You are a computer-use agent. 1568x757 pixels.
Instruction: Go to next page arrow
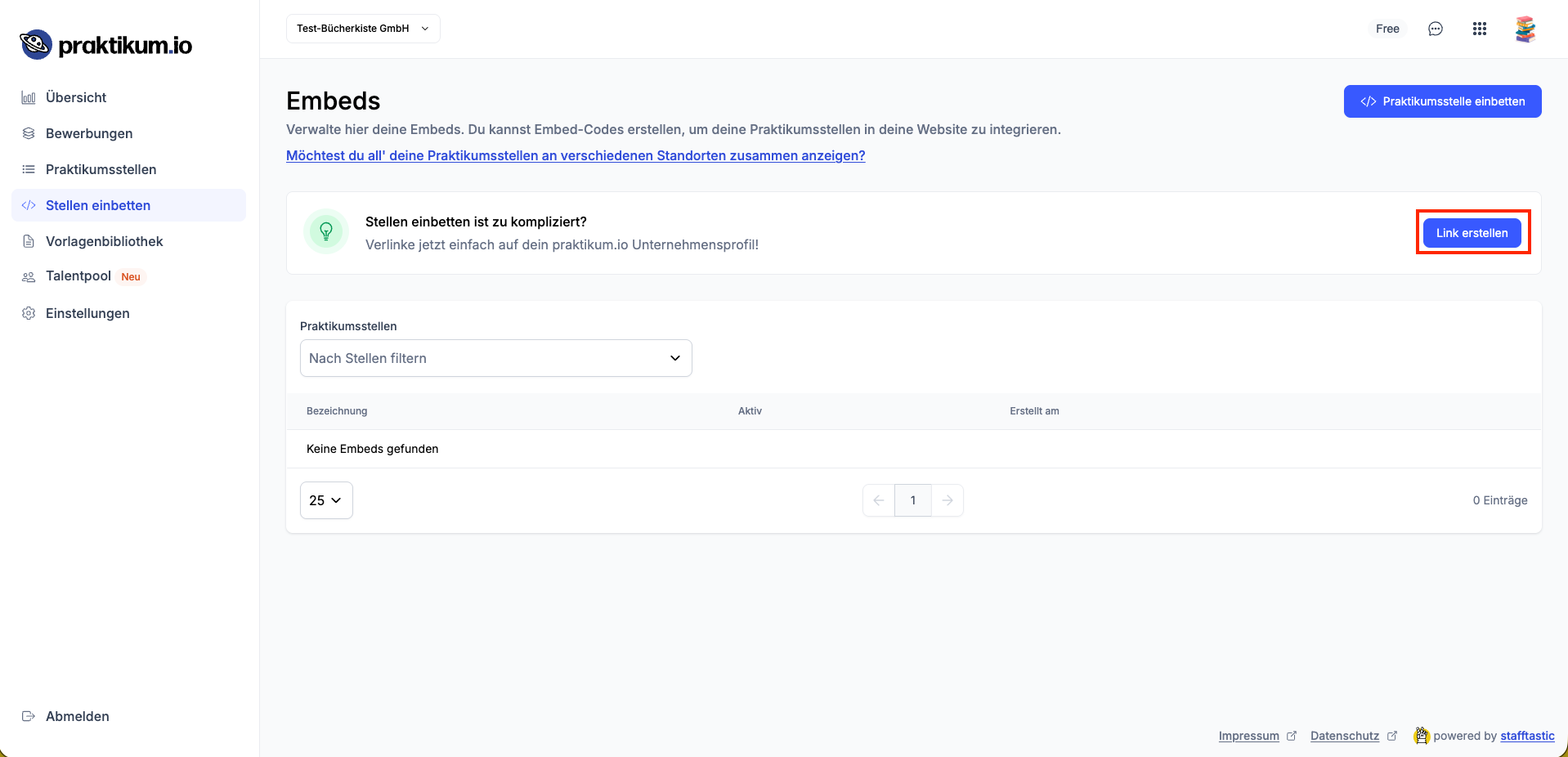[x=948, y=500]
